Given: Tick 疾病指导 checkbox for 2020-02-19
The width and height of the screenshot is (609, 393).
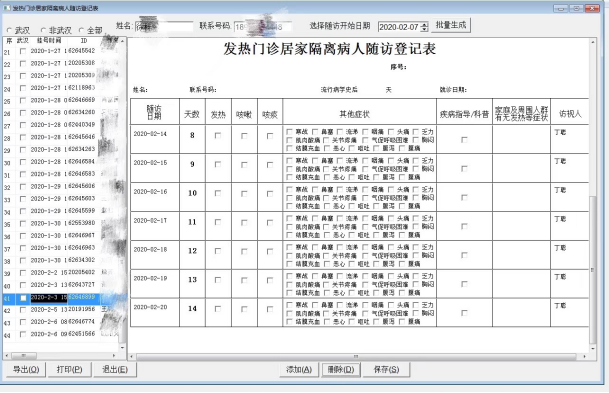Looking at the screenshot, I should pyautogui.click(x=464, y=284).
